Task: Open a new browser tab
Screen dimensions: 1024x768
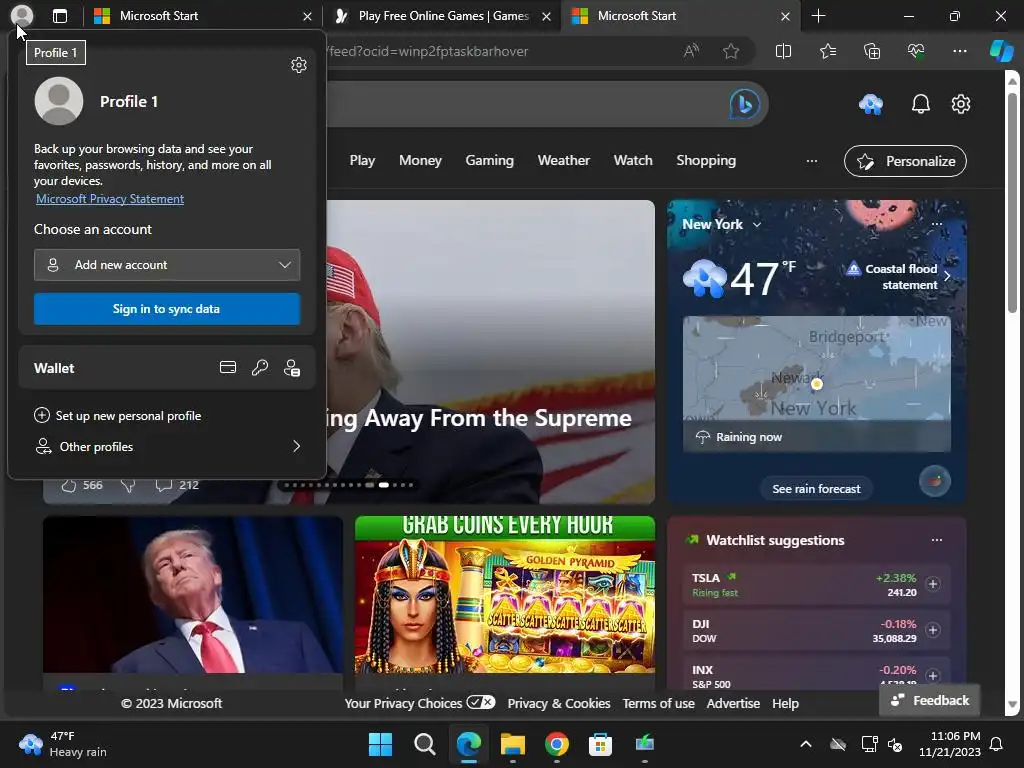Action: coord(818,16)
